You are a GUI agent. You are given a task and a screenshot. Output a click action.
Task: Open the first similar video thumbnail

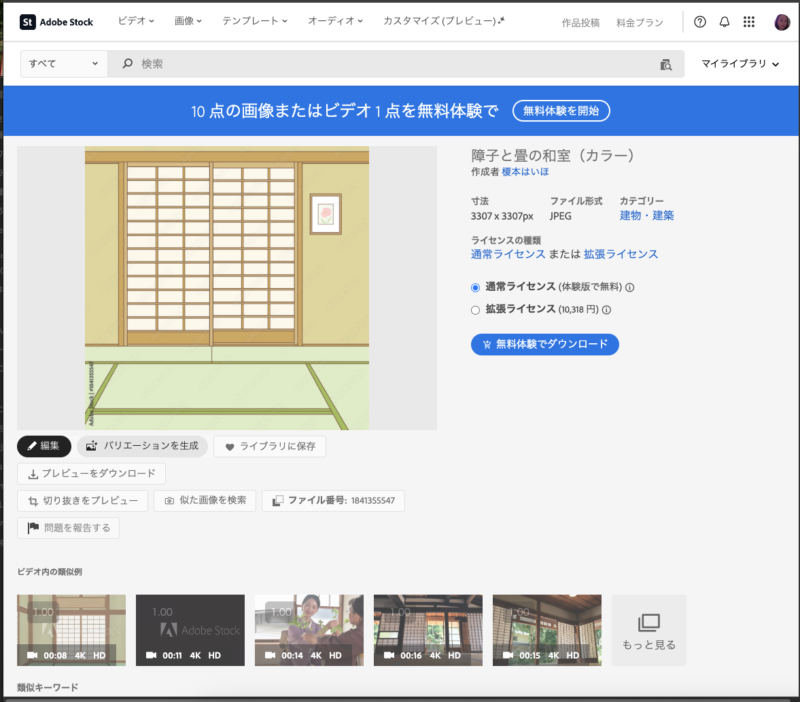[x=71, y=630]
